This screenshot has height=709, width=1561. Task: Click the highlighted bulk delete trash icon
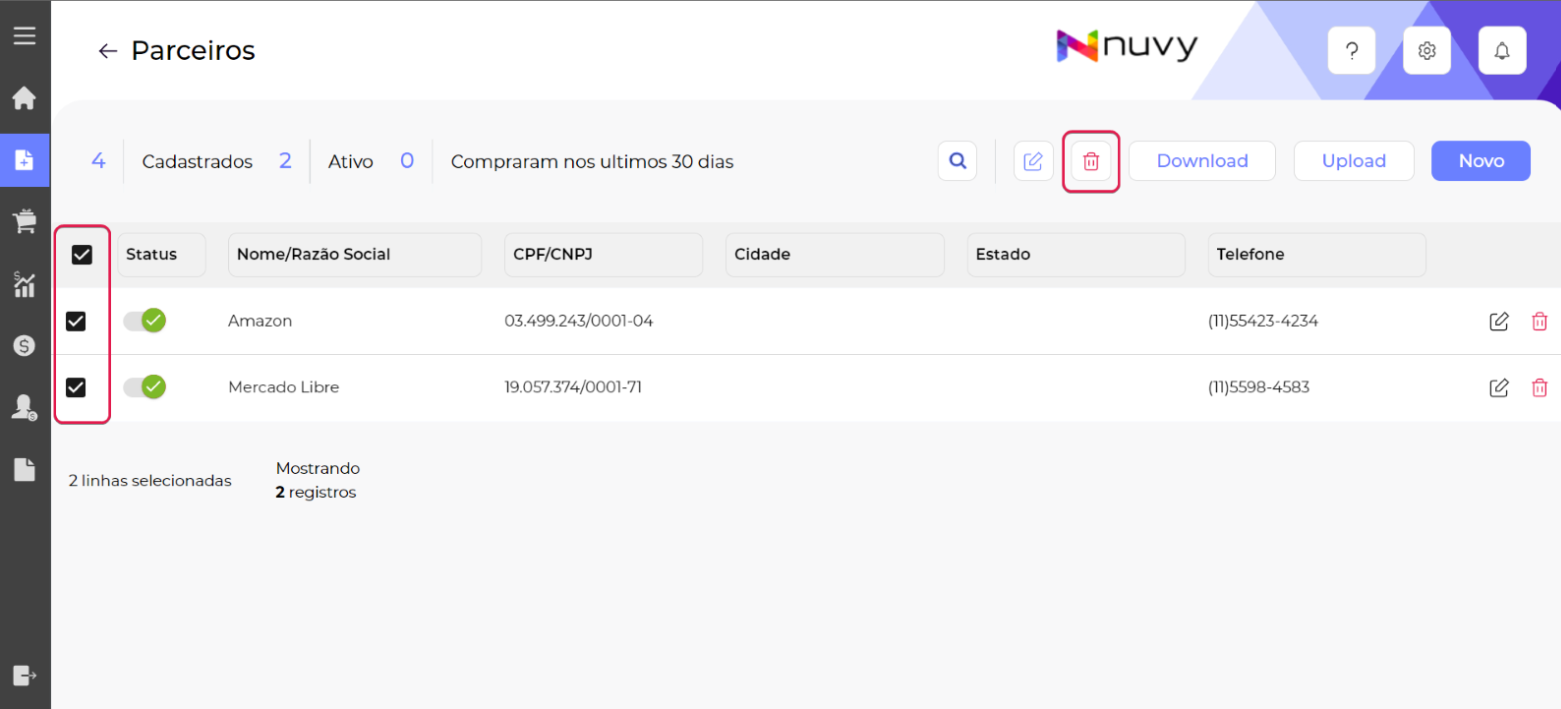pos(1091,160)
